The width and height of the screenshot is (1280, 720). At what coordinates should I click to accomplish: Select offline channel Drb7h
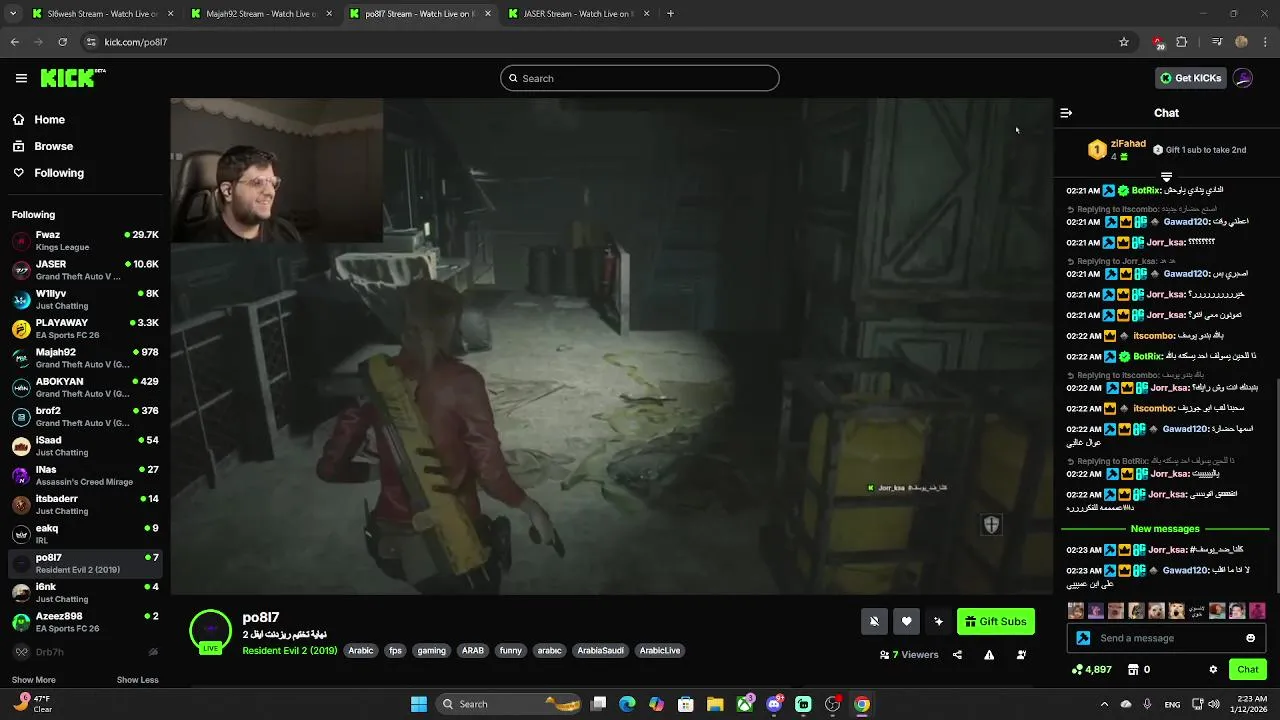[84, 652]
